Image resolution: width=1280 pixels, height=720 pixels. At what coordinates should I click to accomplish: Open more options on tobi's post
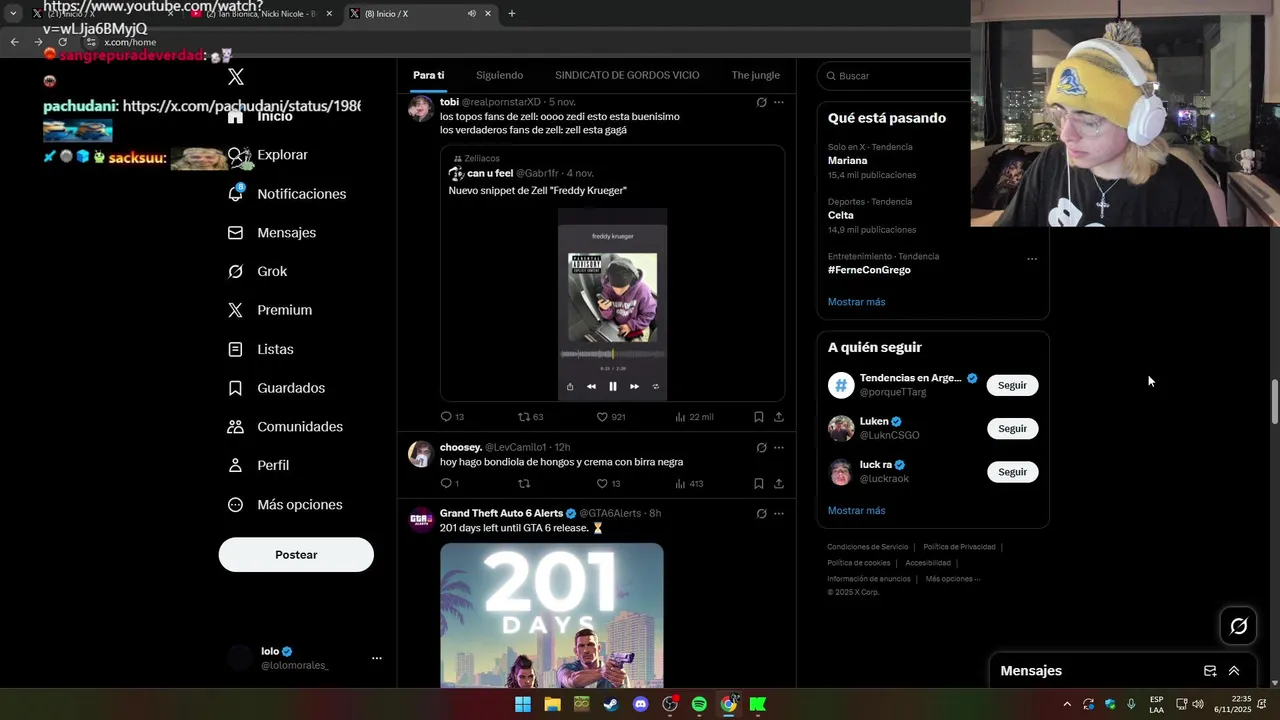coord(779,102)
